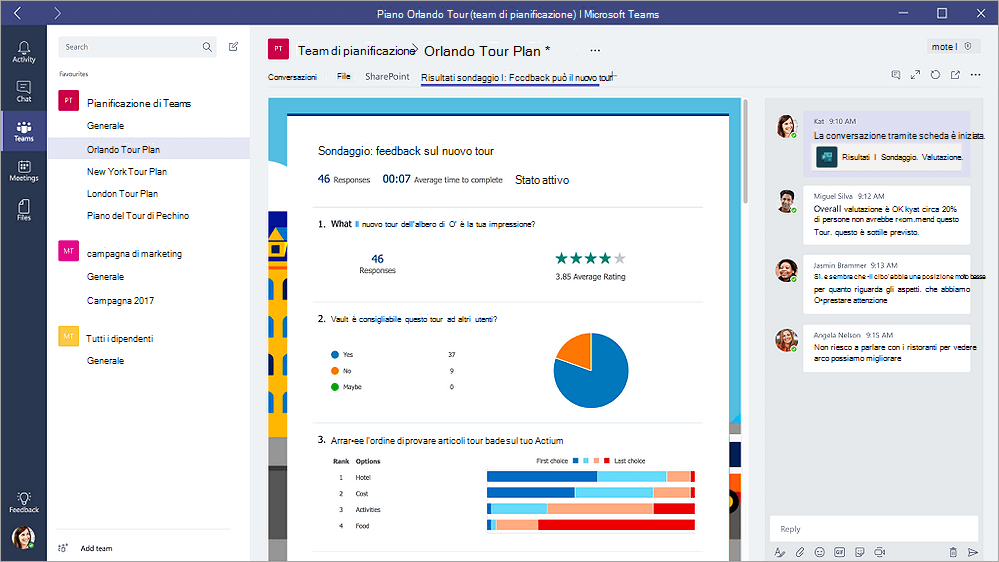
Task: Open the Files section
Action: coord(24,210)
